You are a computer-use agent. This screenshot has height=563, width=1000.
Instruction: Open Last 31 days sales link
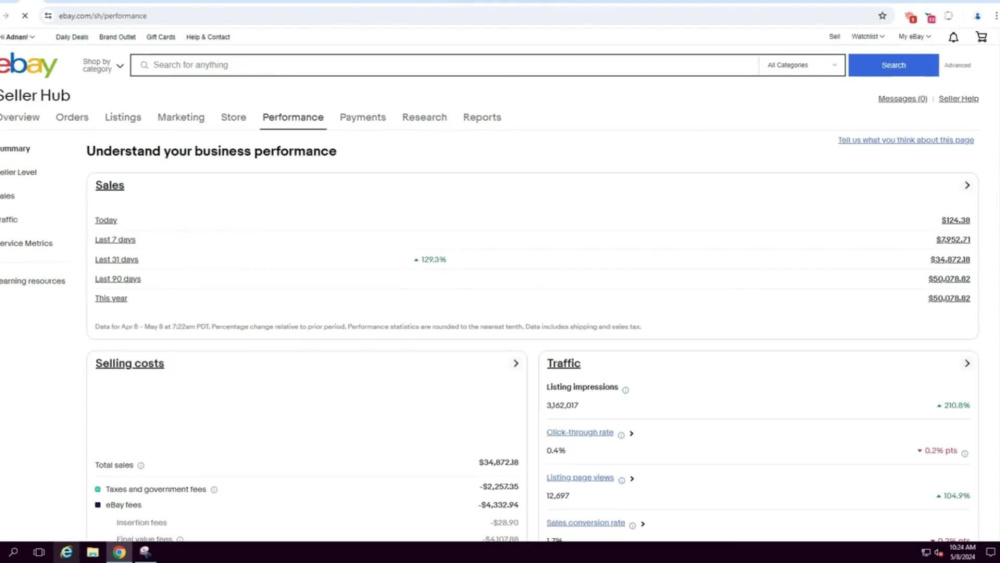point(117,260)
